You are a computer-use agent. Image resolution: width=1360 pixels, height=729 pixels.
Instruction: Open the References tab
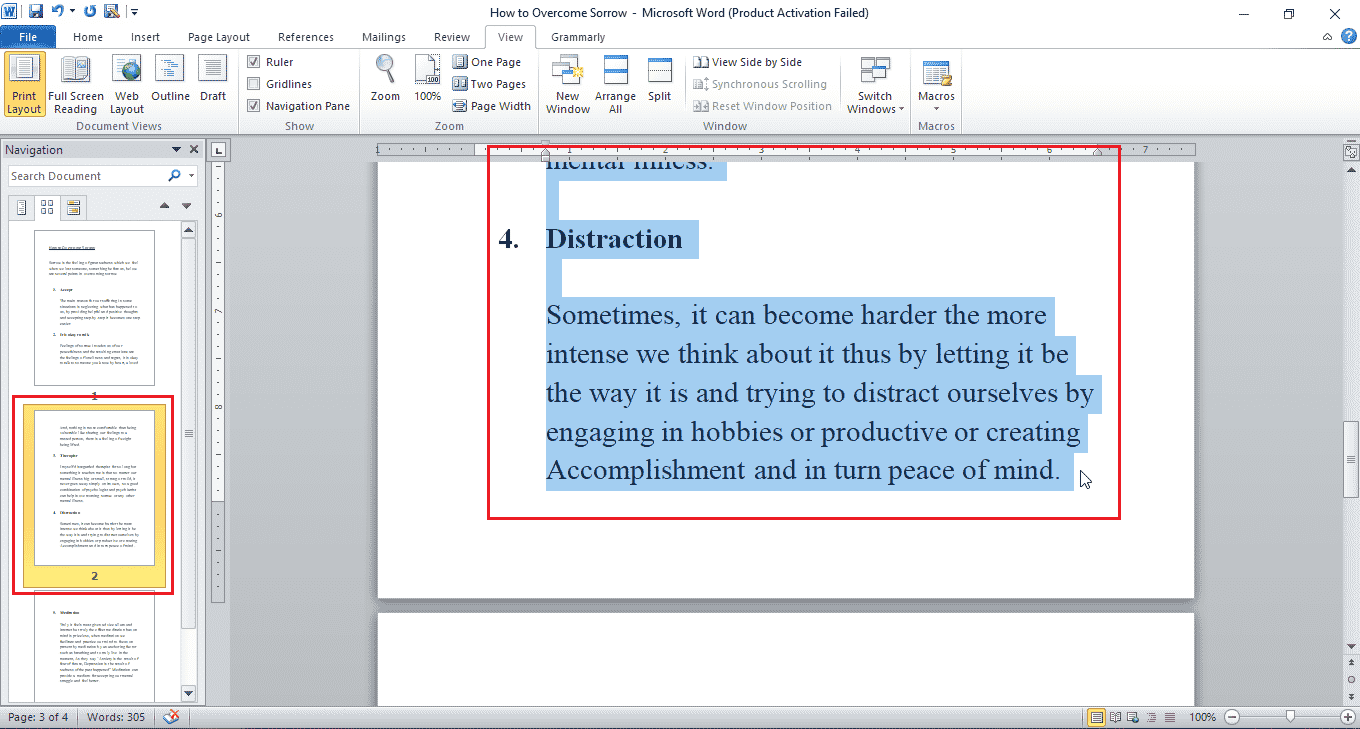306,37
